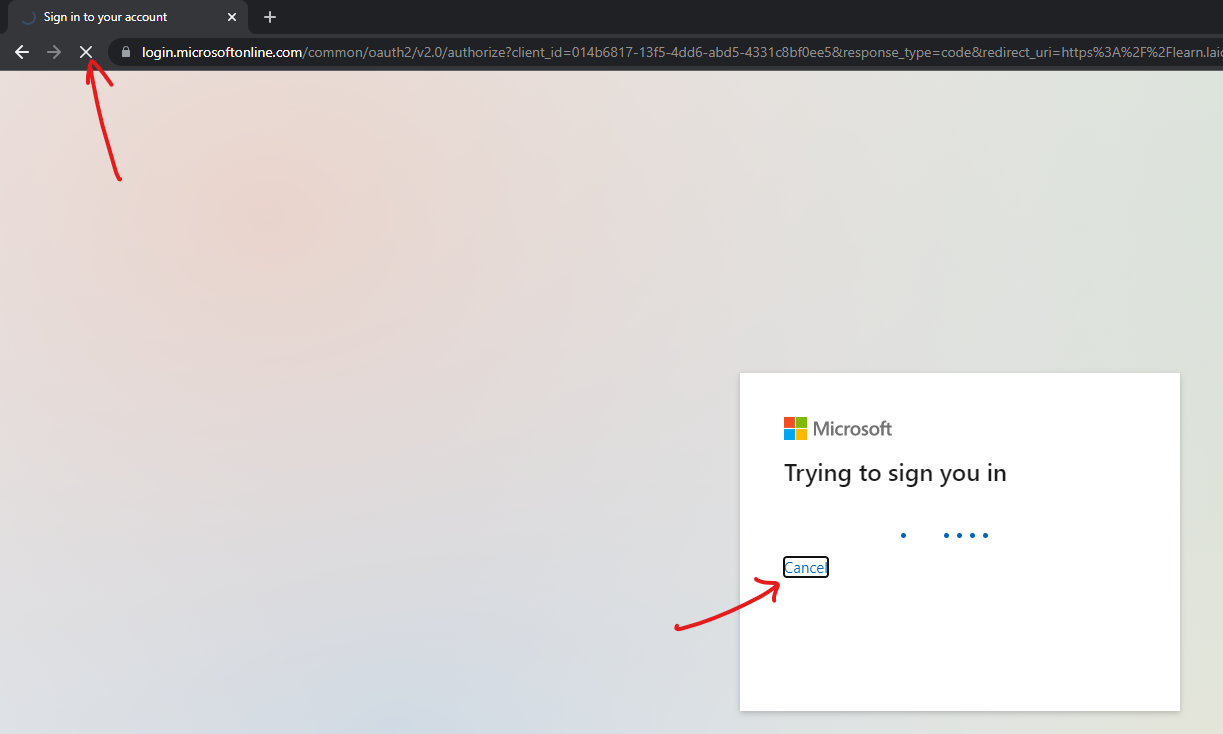Click the Microsoft four-square logo
The image size is (1223, 734).
[795, 429]
